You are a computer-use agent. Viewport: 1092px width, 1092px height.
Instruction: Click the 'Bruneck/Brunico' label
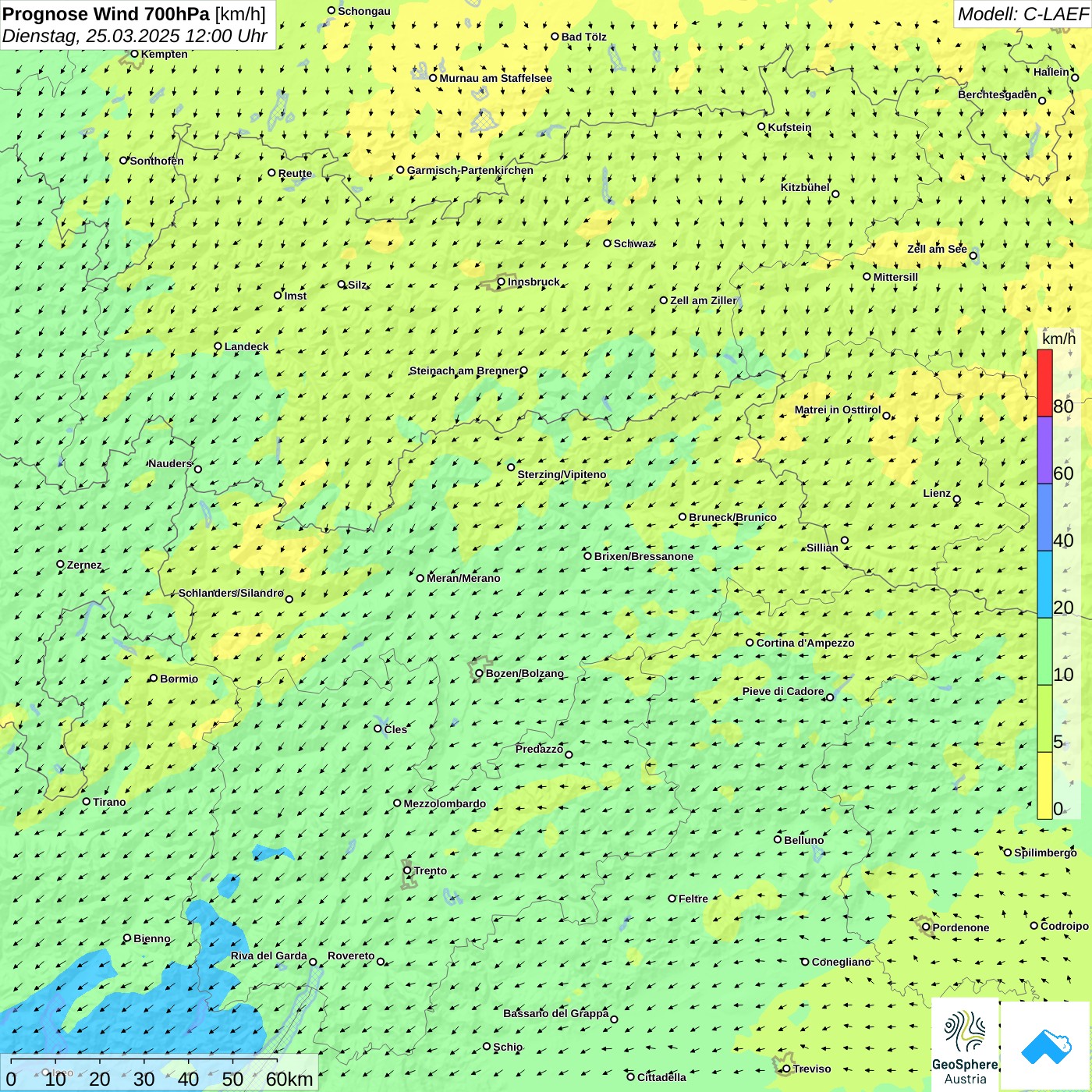[x=733, y=517]
